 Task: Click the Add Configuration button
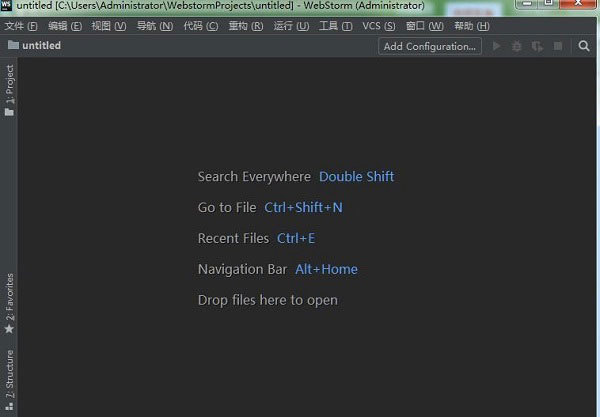coord(430,46)
